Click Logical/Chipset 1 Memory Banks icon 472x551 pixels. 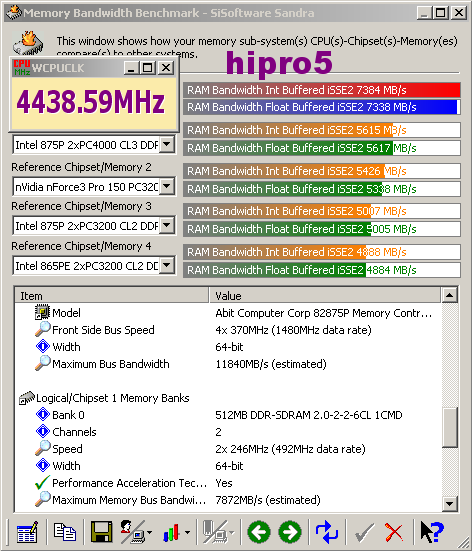27,398
